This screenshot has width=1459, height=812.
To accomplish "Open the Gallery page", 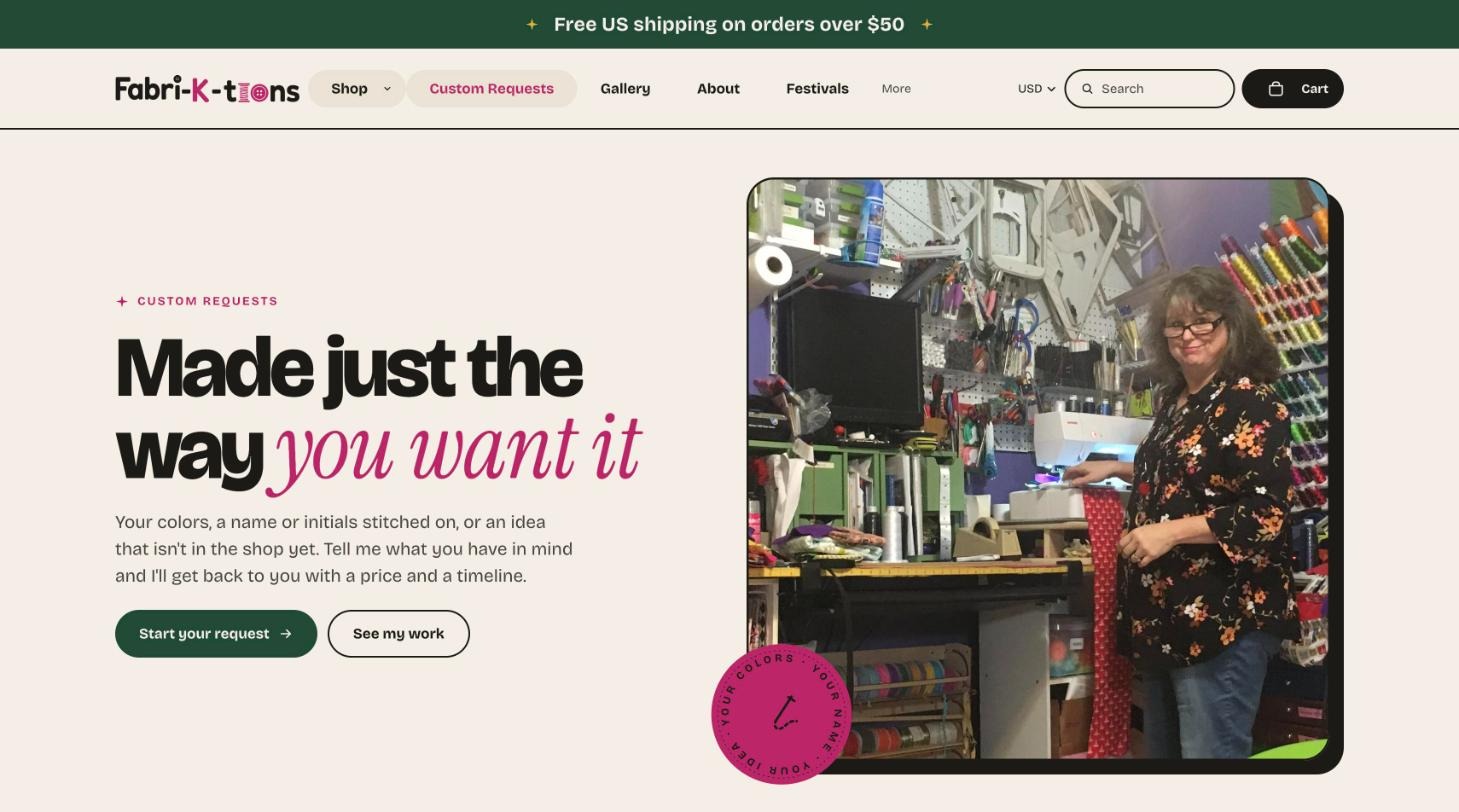I will 625,89.
